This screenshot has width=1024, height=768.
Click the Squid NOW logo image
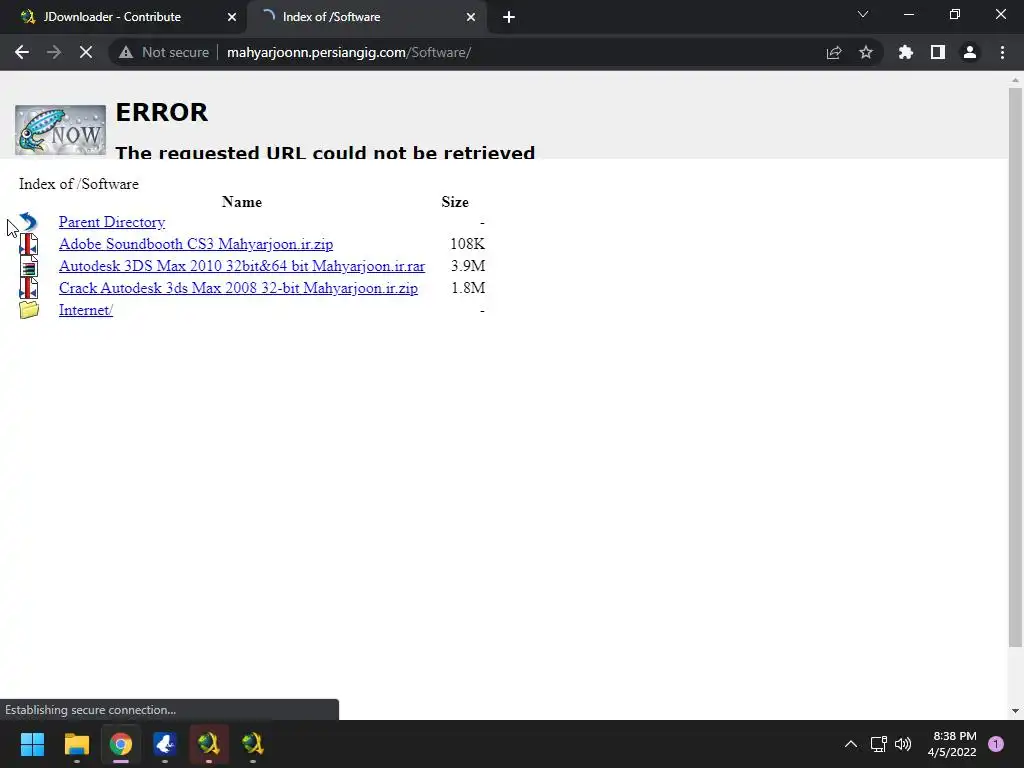(60, 130)
